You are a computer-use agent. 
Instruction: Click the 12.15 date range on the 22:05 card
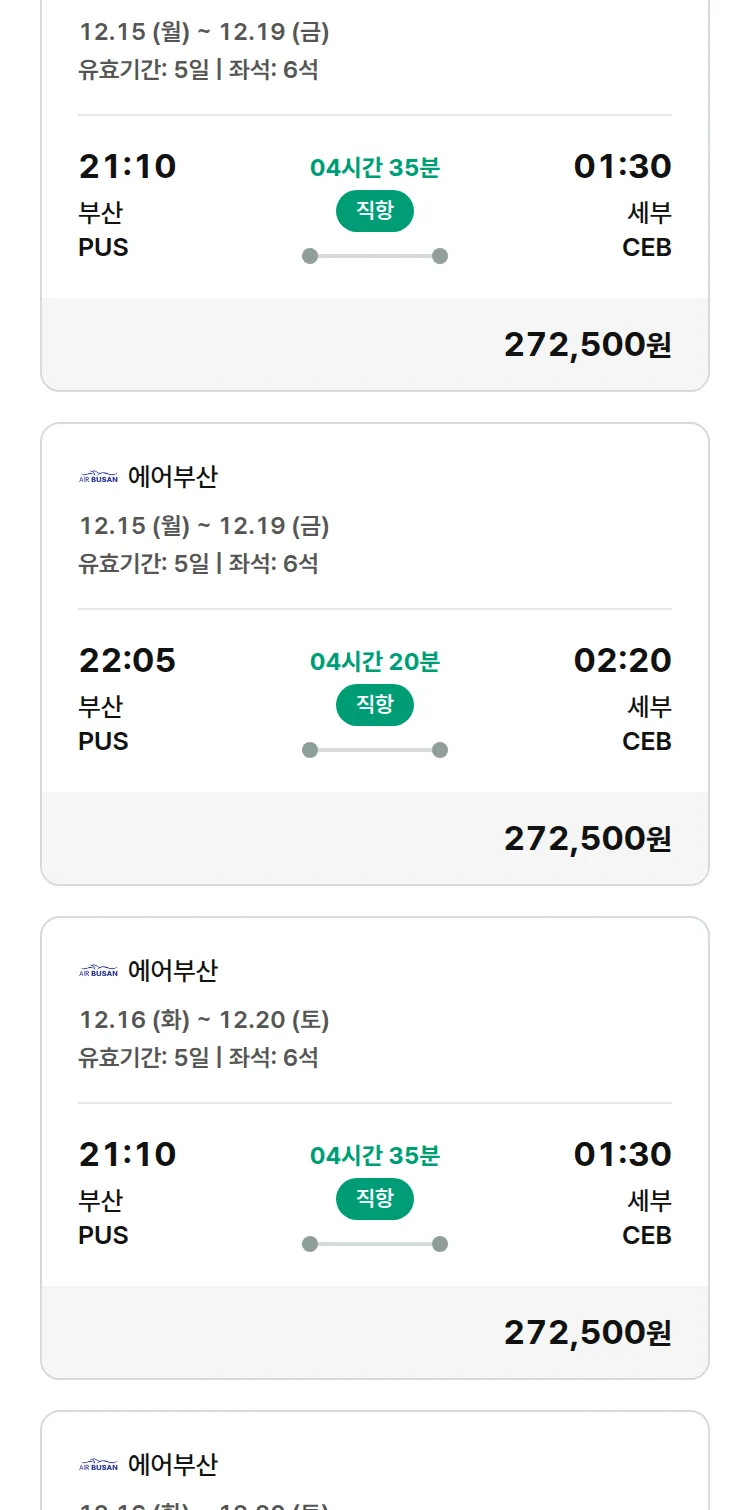tap(204, 526)
